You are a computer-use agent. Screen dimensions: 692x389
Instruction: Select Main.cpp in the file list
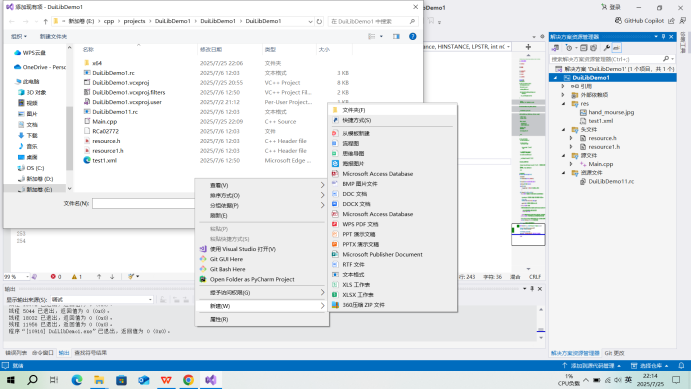105,121
